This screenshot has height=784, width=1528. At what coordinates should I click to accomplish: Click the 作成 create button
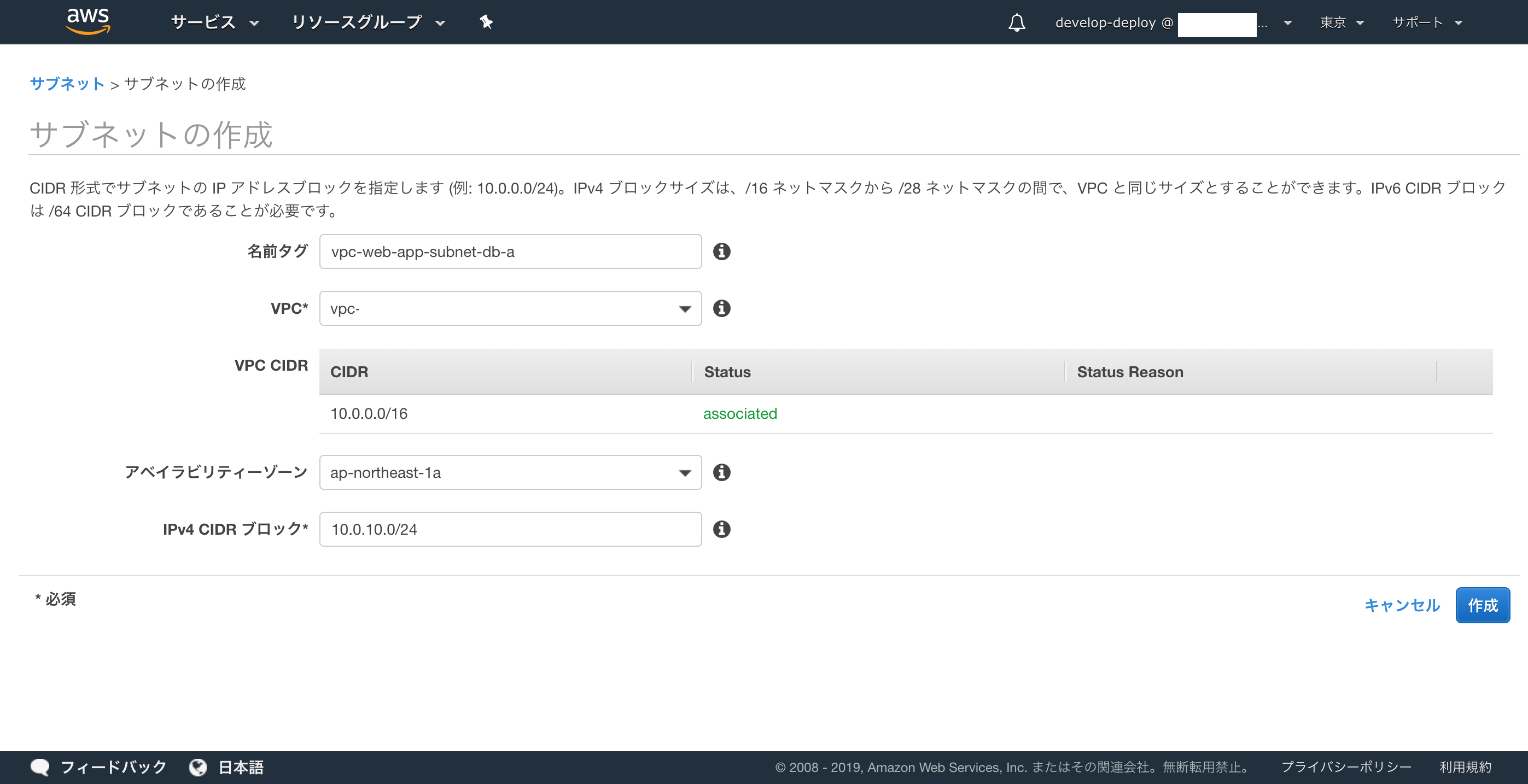pos(1482,605)
